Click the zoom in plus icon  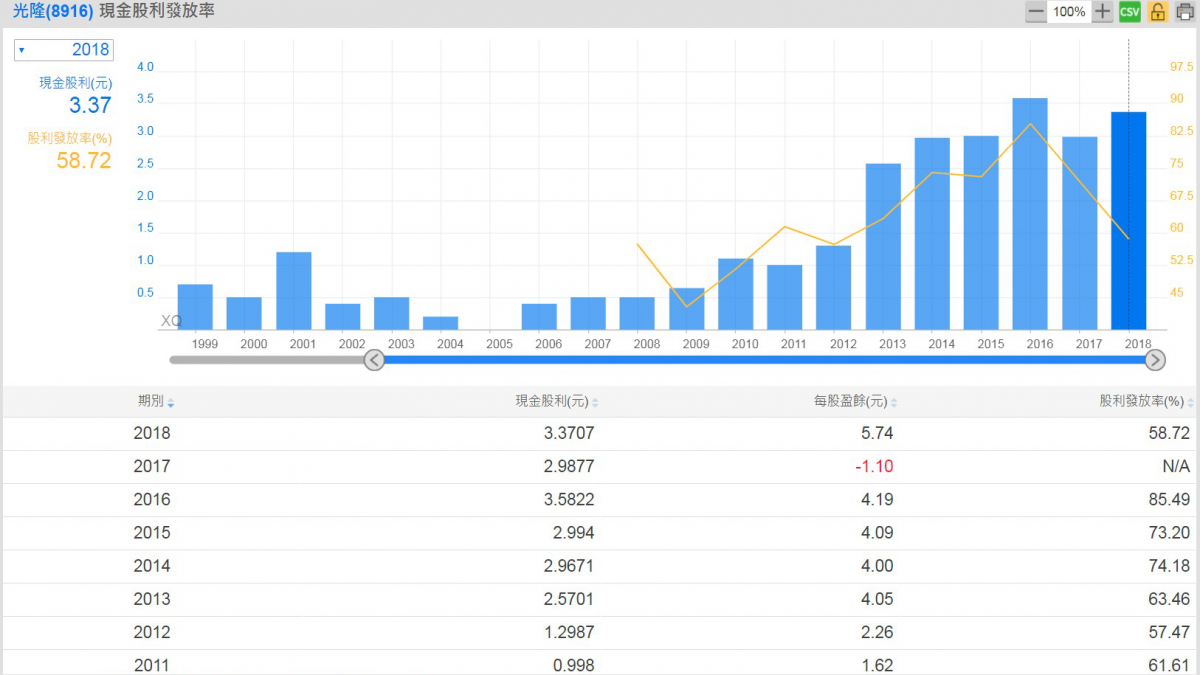[1102, 12]
